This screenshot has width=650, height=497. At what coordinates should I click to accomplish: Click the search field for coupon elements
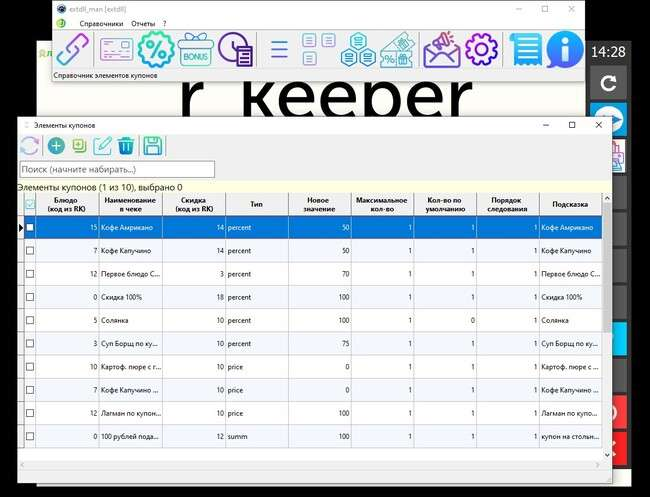pyautogui.click(x=117, y=170)
